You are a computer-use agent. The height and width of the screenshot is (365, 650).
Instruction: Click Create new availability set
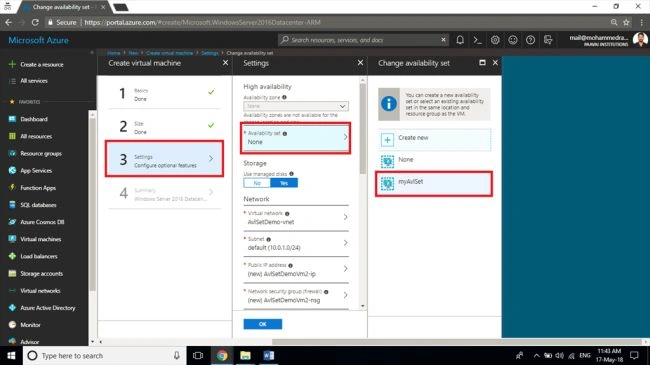tap(434, 140)
